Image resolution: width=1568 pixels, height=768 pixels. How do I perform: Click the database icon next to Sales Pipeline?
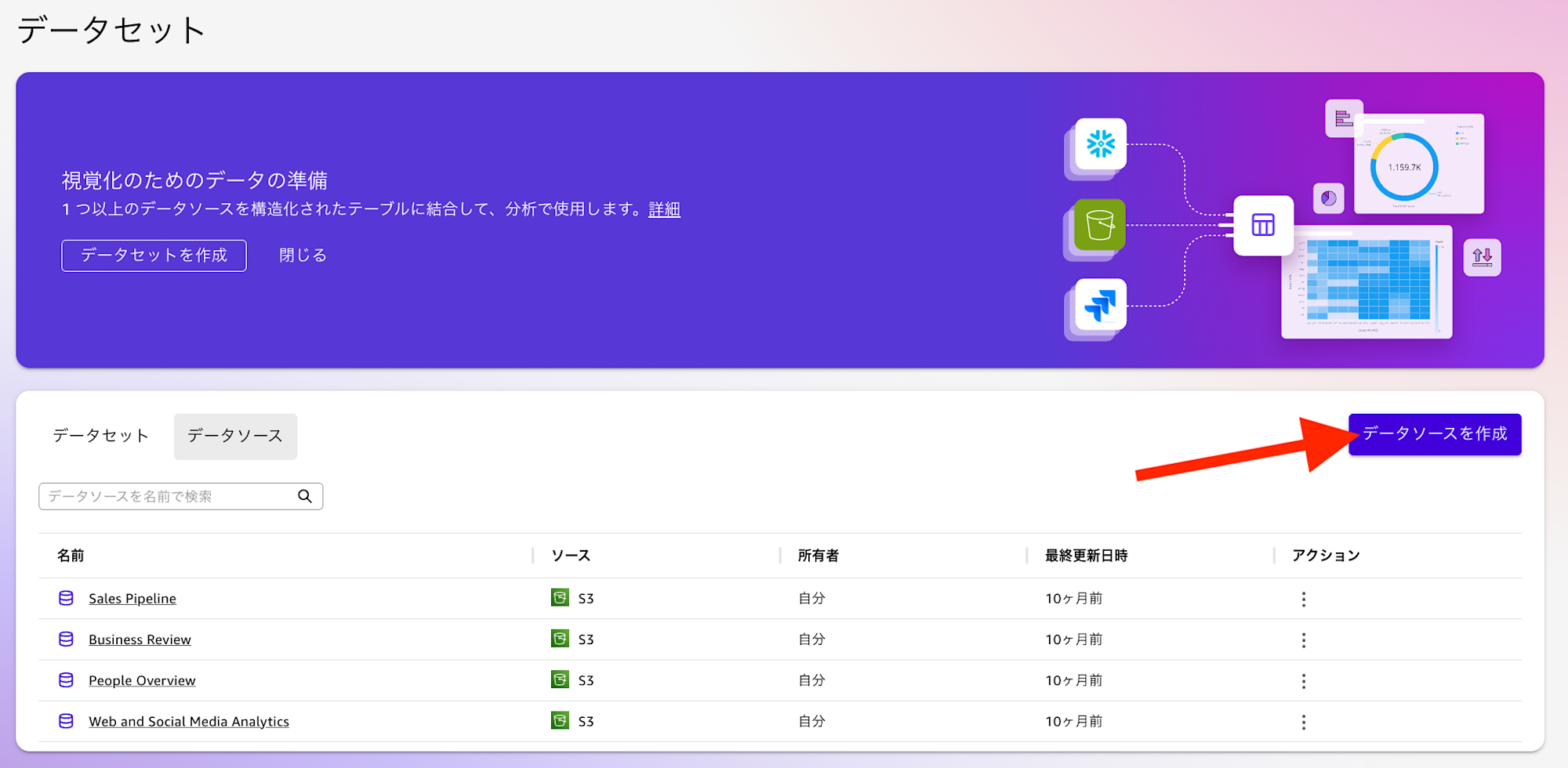tap(66, 598)
